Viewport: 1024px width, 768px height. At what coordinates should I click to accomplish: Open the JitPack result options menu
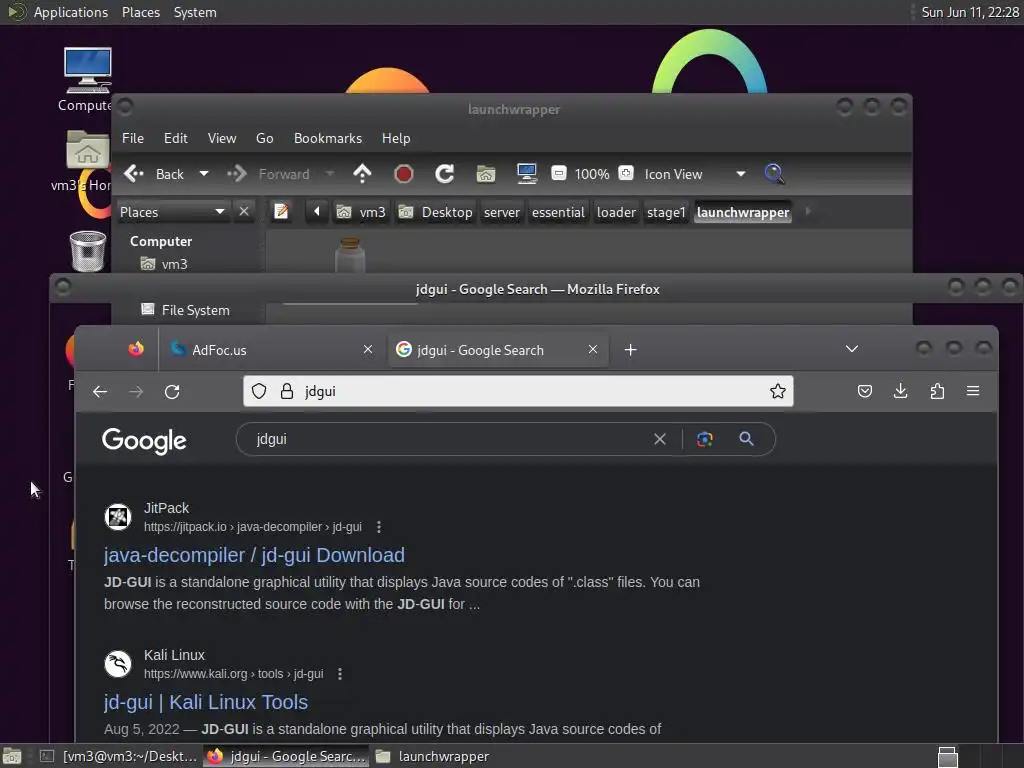[379, 527]
